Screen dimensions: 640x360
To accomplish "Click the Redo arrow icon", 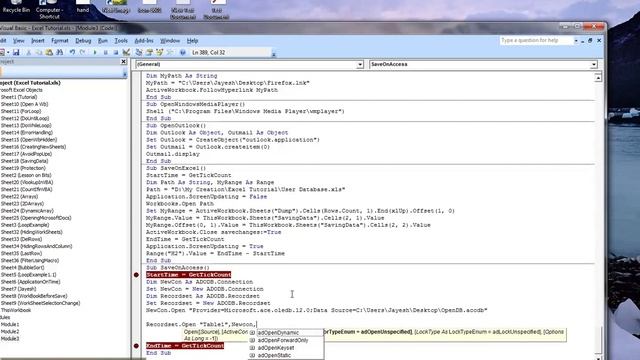I will tap(83, 52).
